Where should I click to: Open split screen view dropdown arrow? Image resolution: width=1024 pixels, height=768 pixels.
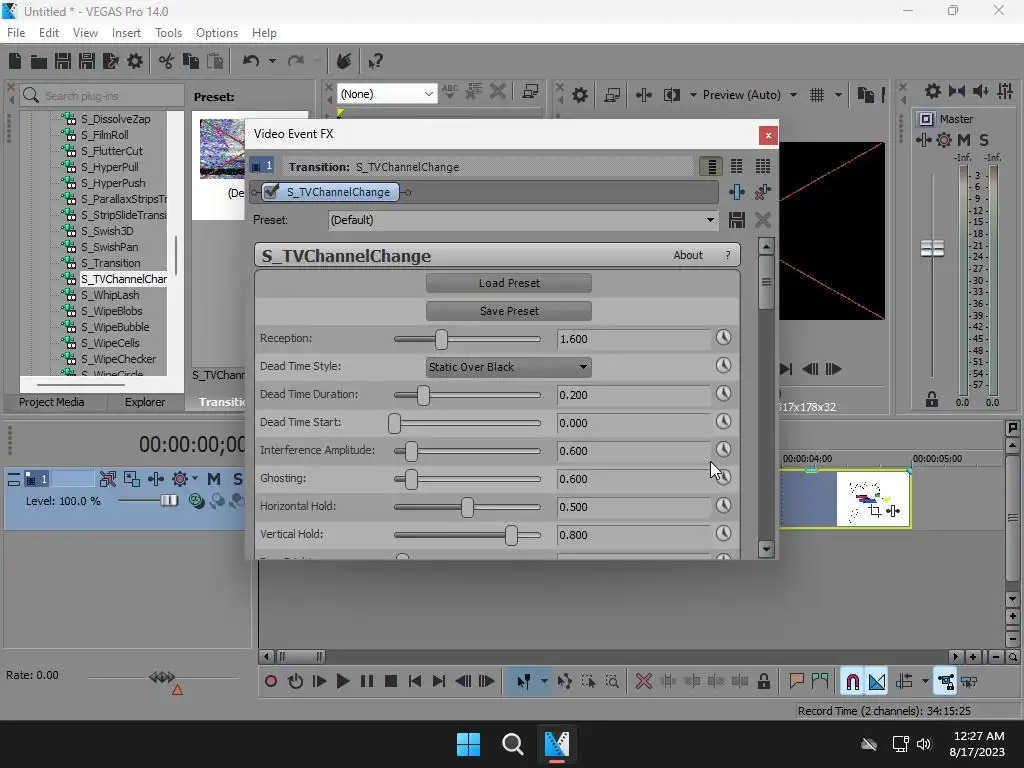click(693, 95)
